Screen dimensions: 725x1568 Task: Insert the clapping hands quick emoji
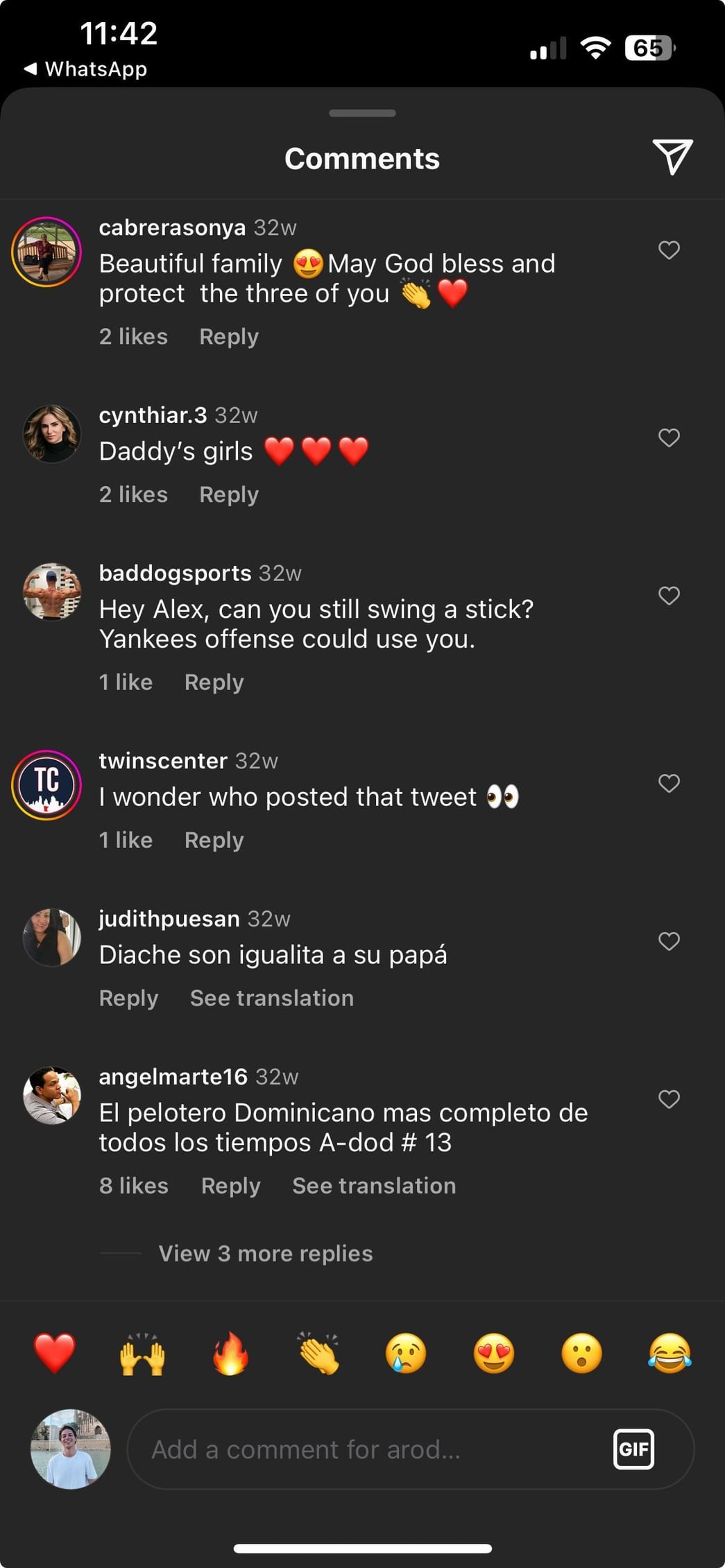point(318,1353)
